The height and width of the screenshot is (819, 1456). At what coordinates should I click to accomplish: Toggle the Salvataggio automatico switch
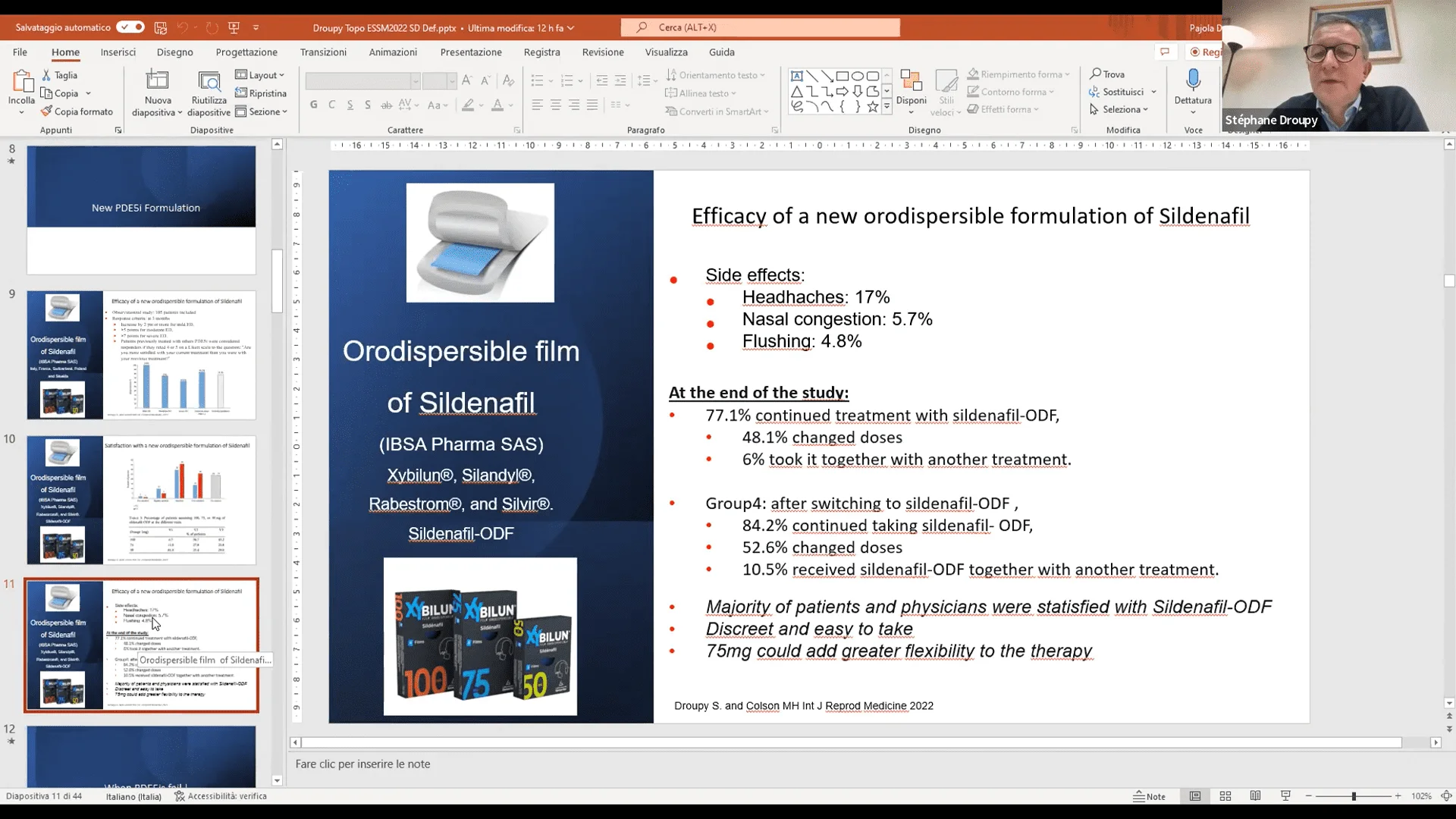[130, 27]
